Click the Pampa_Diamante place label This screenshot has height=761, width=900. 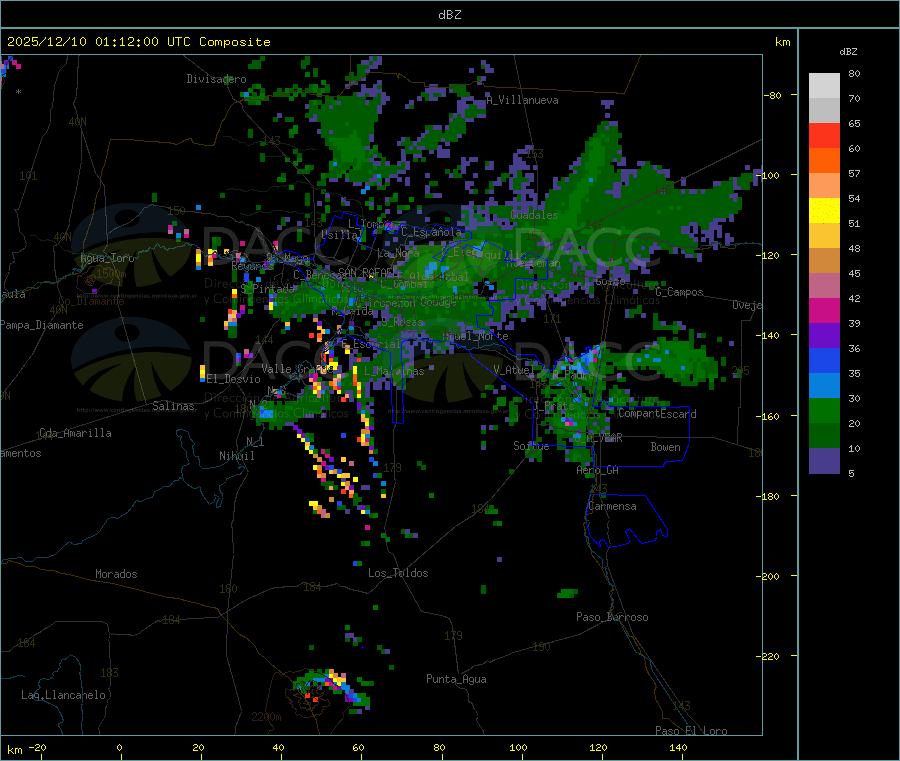42,325
